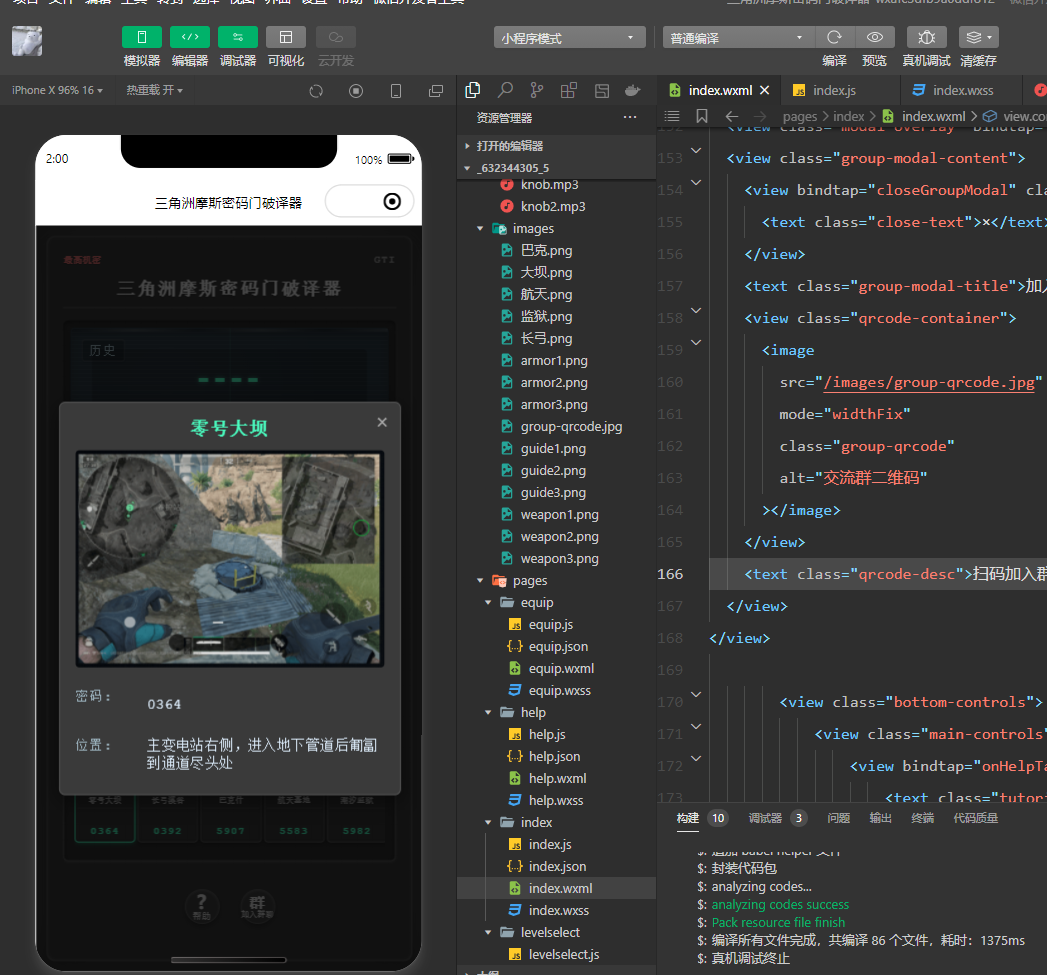Open real device debugging bug icon
The height and width of the screenshot is (975, 1047).
(926, 38)
